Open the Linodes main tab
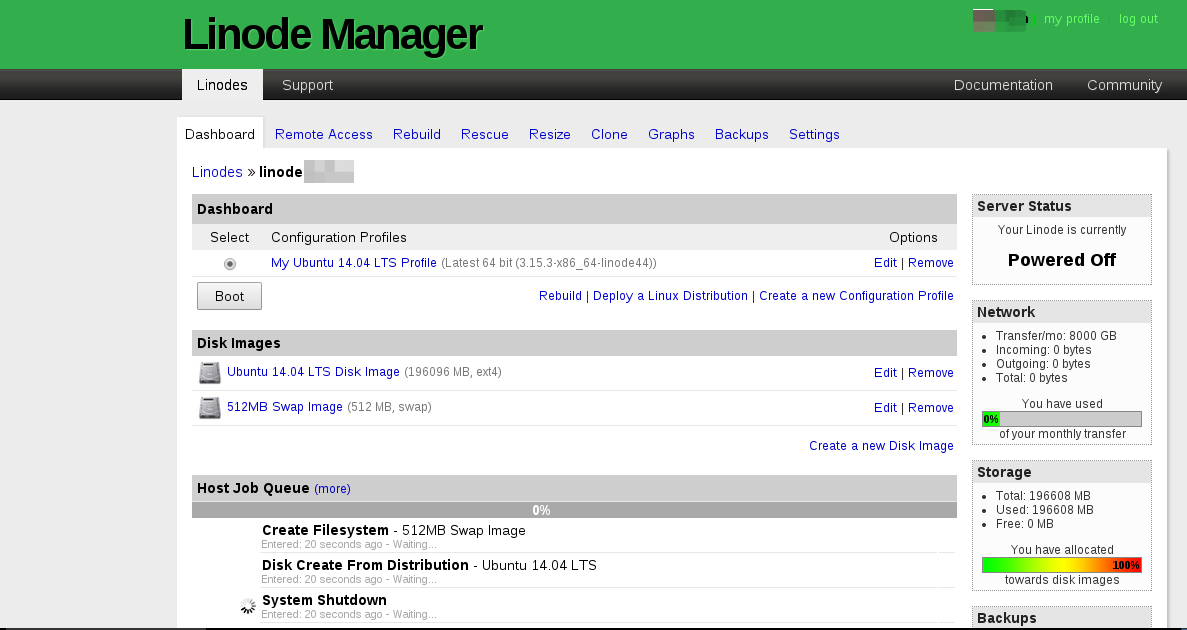The width and height of the screenshot is (1187, 630). coord(222,85)
